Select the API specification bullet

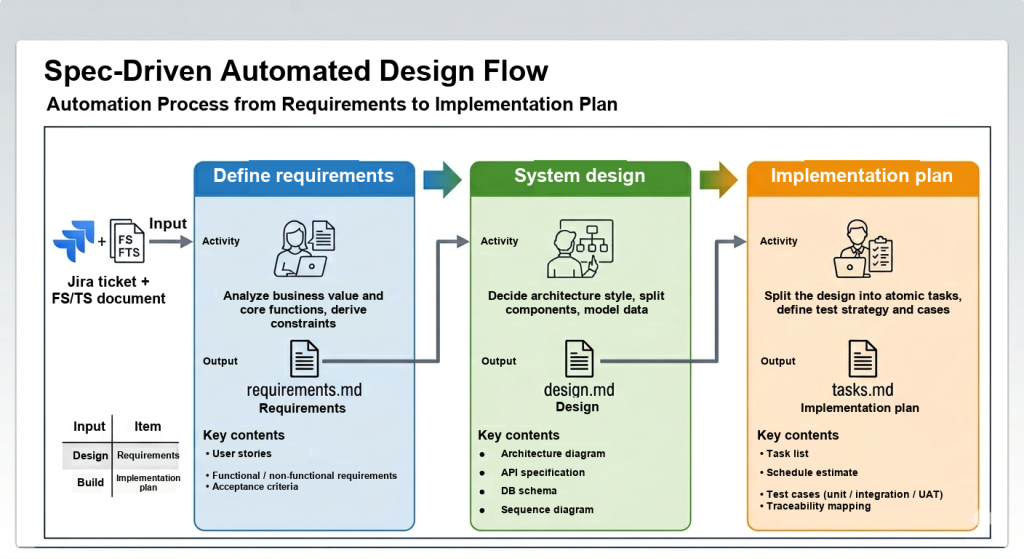532,472
